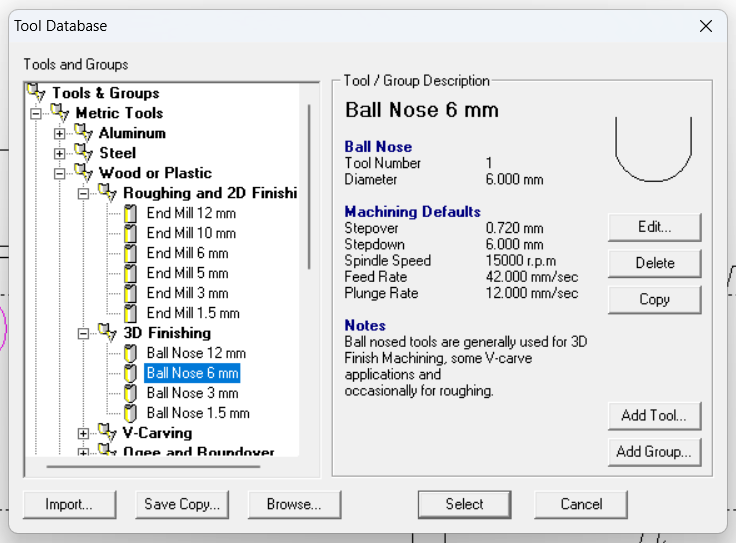Select the Metric Tools group label
Viewport: 736px width, 543px height.
[x=119, y=113]
